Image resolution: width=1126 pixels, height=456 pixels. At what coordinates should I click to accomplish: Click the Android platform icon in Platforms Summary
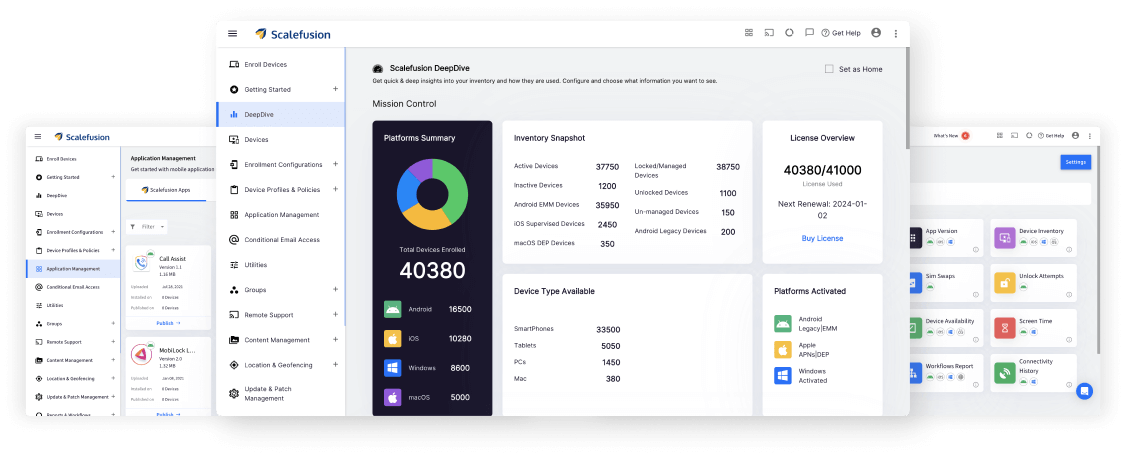392,310
